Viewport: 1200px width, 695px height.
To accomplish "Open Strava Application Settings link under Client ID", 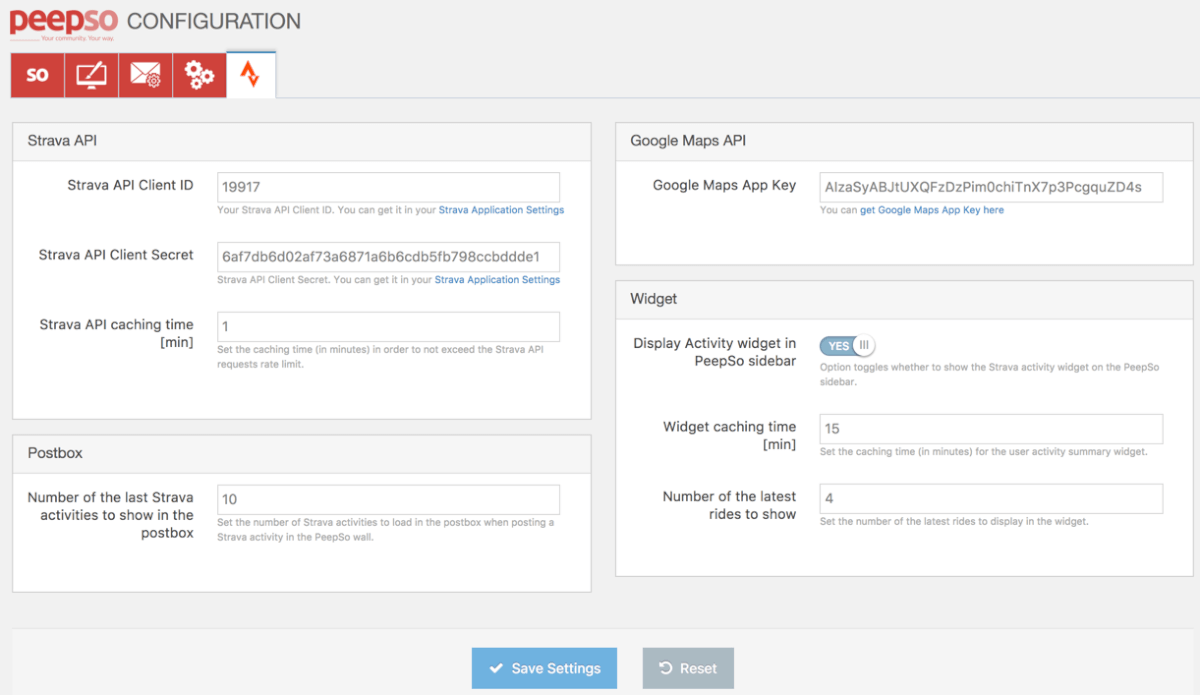I will point(501,210).
